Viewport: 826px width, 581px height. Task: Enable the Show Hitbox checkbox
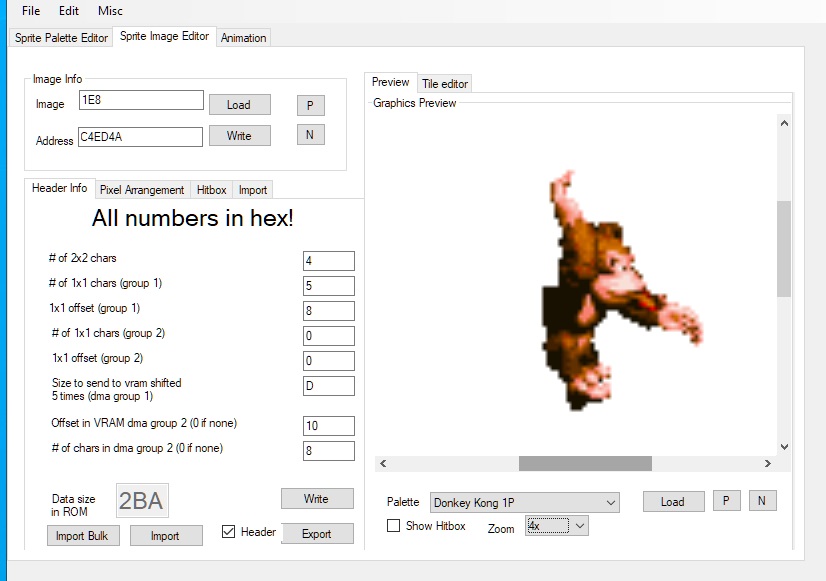tap(394, 526)
